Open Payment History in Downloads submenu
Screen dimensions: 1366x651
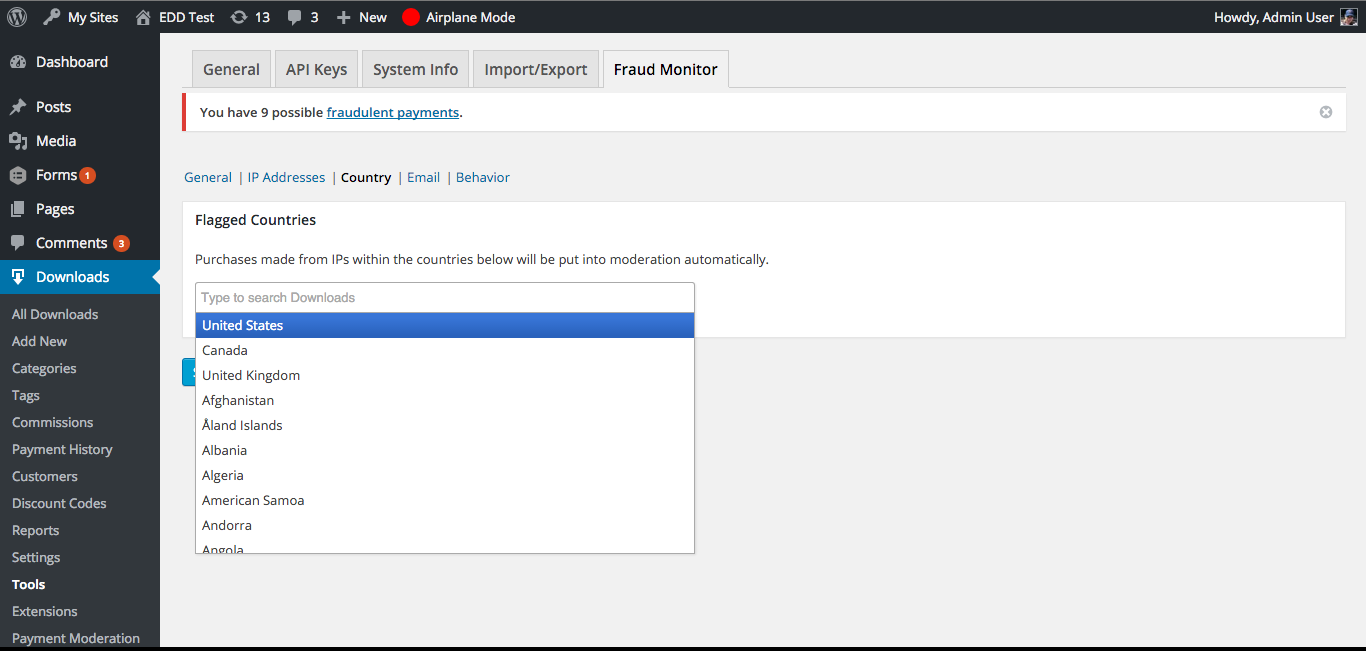62,449
